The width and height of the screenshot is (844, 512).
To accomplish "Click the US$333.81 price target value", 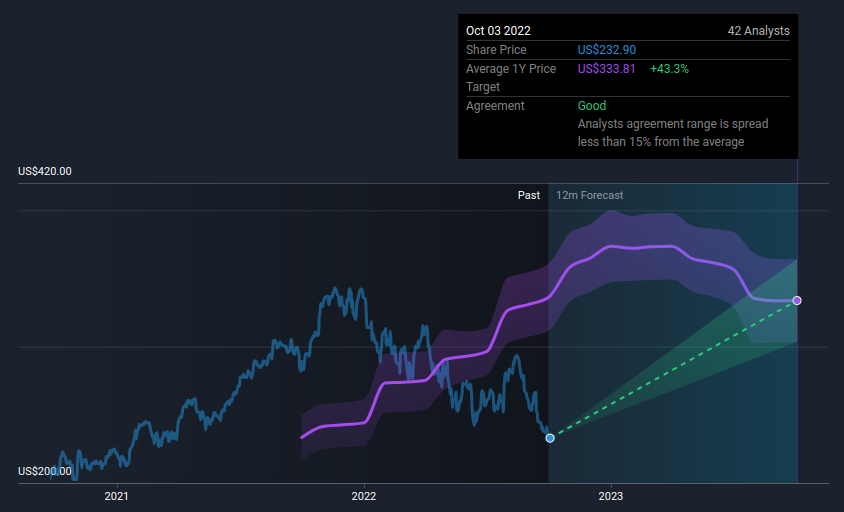I will 607,69.
